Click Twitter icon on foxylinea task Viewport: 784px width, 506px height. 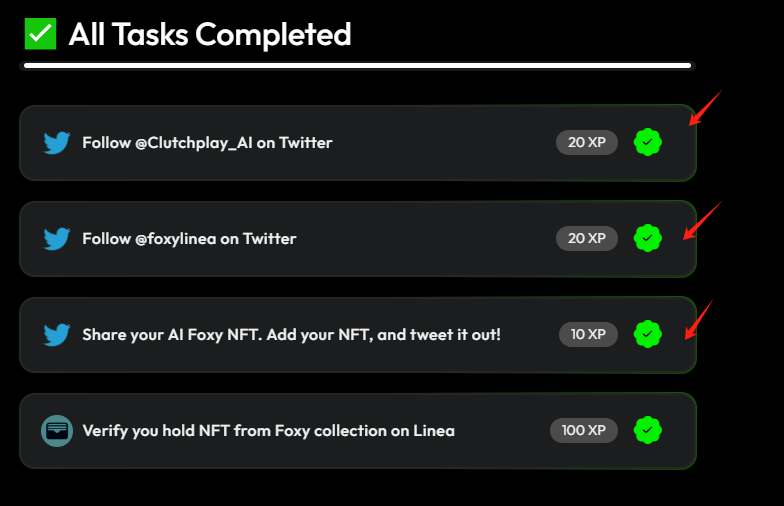click(56, 239)
